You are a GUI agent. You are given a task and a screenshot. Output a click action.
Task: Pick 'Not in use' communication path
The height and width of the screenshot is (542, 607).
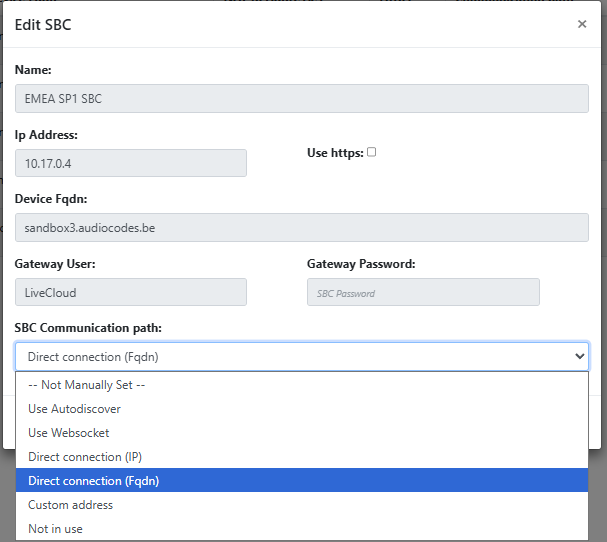tap(55, 529)
